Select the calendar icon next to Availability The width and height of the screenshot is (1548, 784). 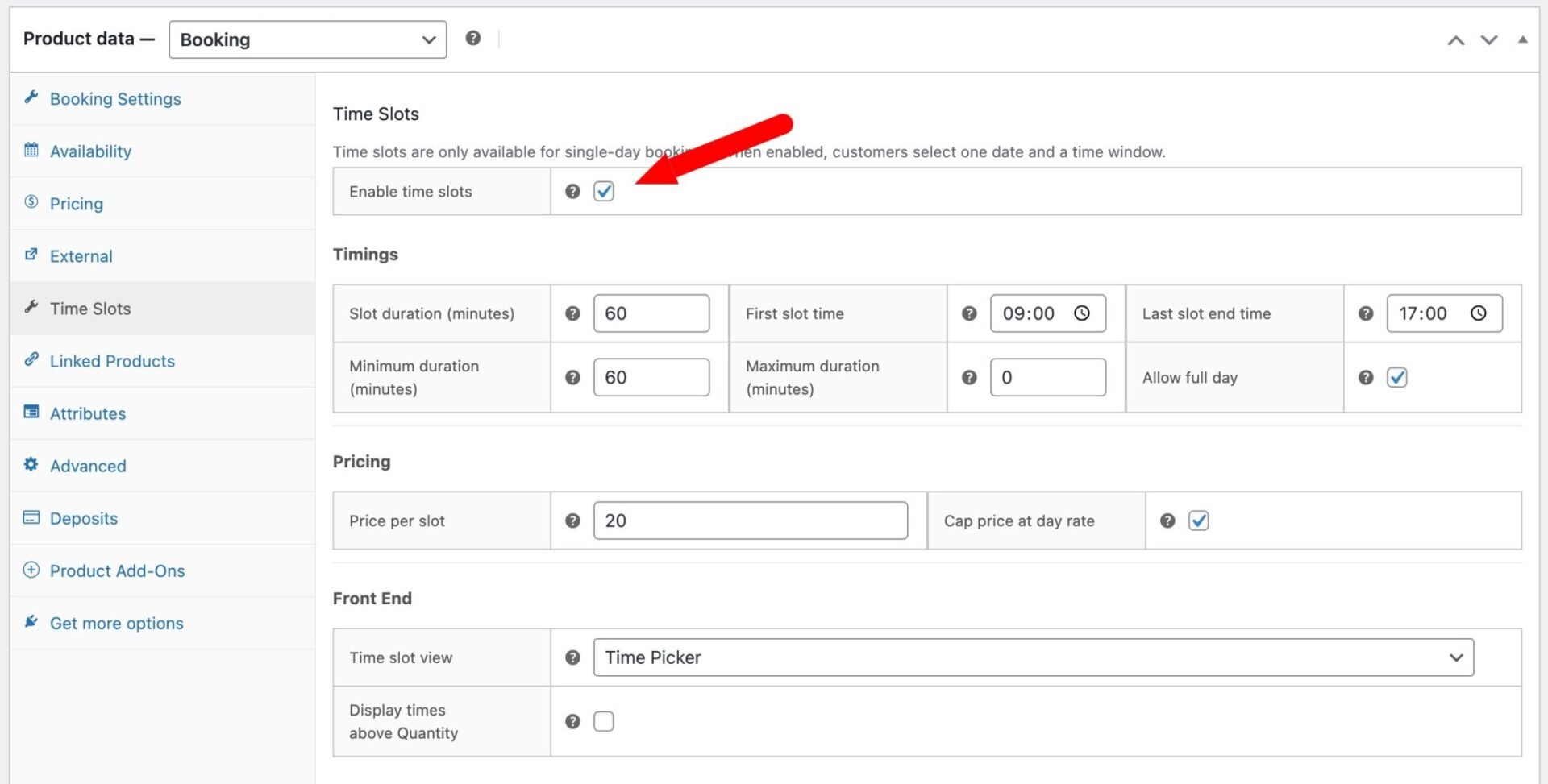[31, 151]
